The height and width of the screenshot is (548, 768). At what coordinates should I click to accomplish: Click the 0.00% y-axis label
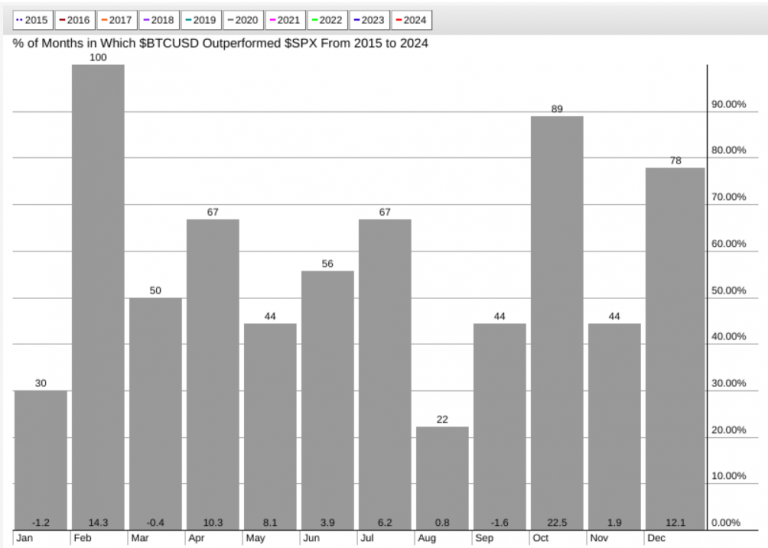(x=725, y=523)
